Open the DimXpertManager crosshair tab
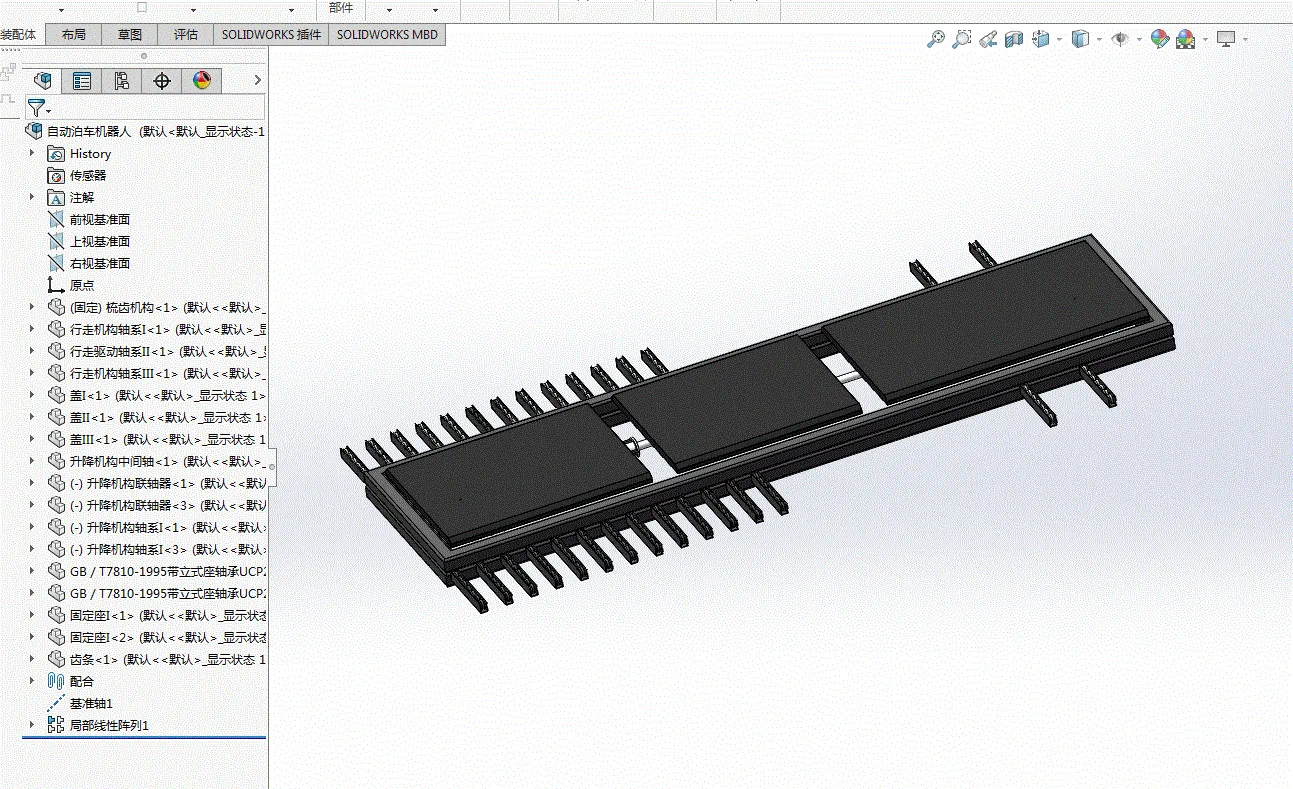The height and width of the screenshot is (789, 1293). (x=162, y=81)
